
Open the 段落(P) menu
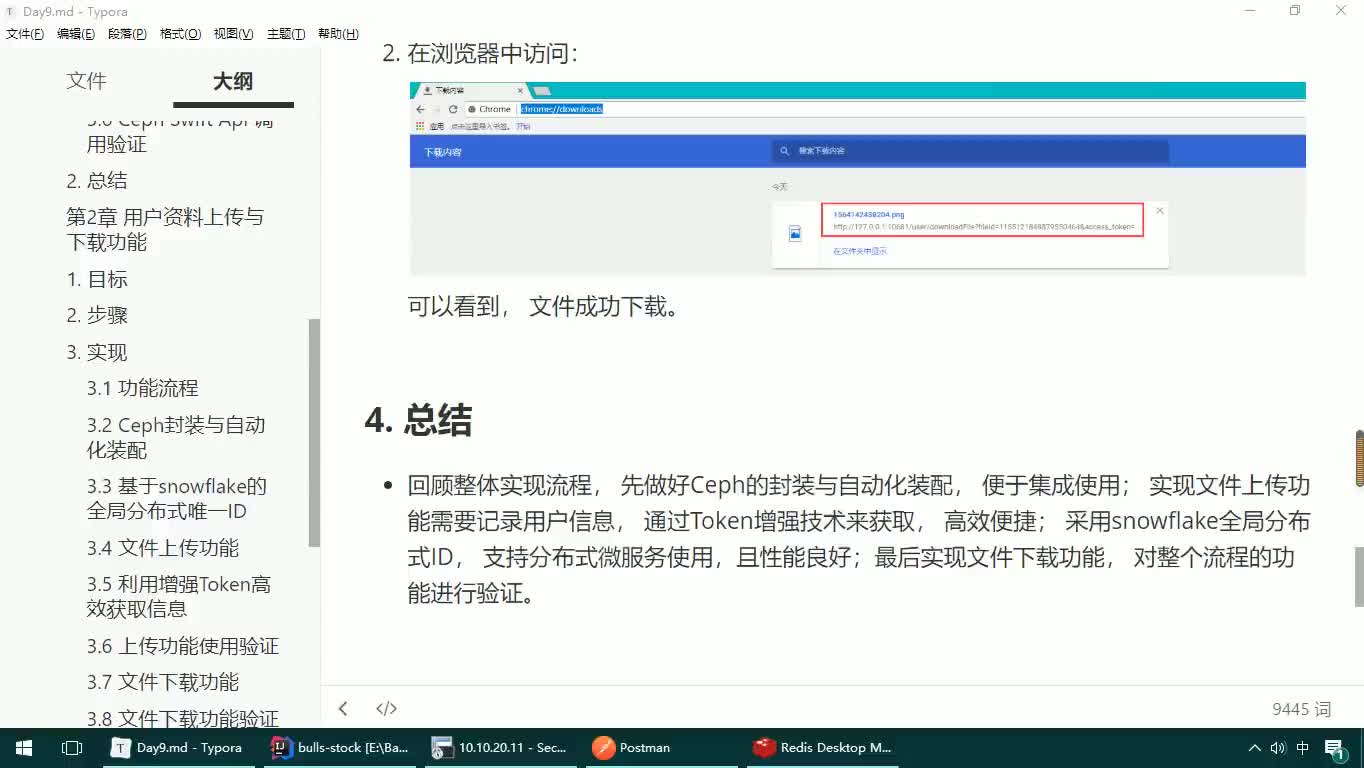[x=127, y=34]
